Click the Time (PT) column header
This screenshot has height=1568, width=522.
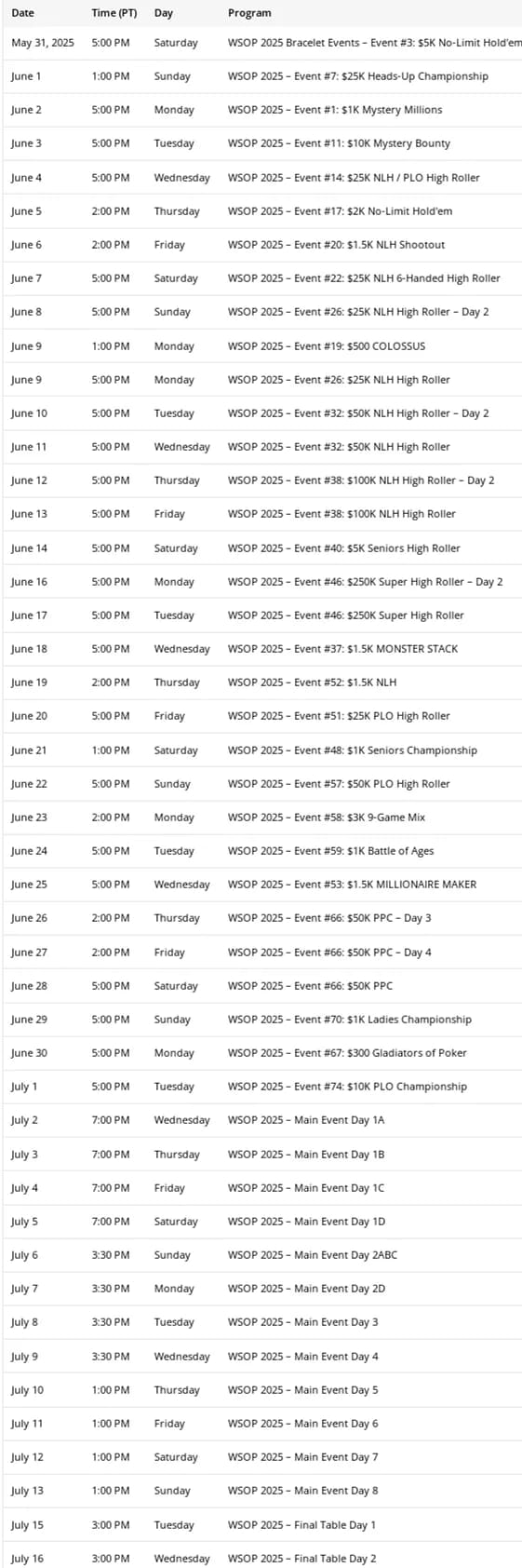tap(114, 13)
